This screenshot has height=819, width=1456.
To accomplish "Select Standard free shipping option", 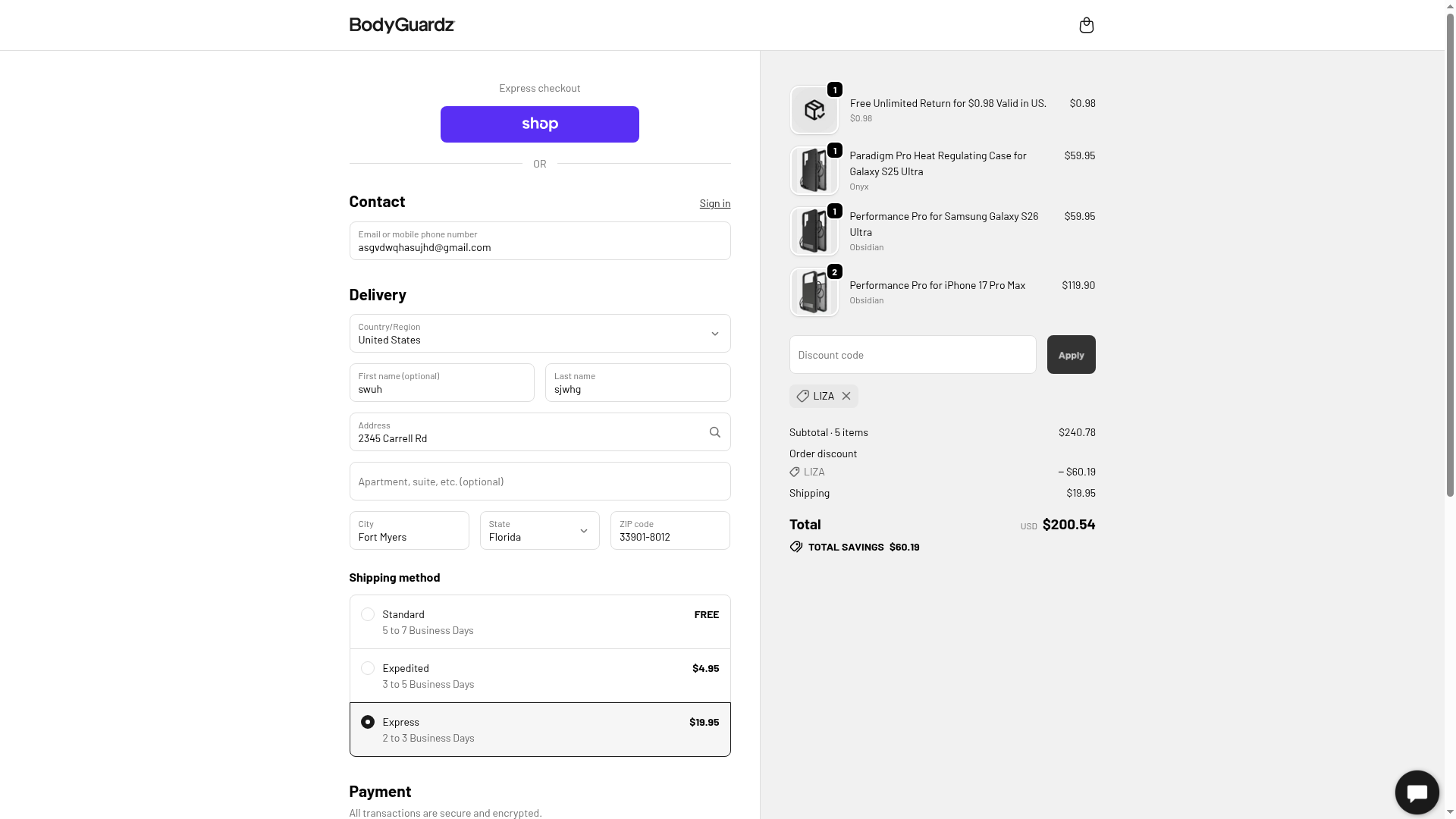I will click(x=368, y=614).
